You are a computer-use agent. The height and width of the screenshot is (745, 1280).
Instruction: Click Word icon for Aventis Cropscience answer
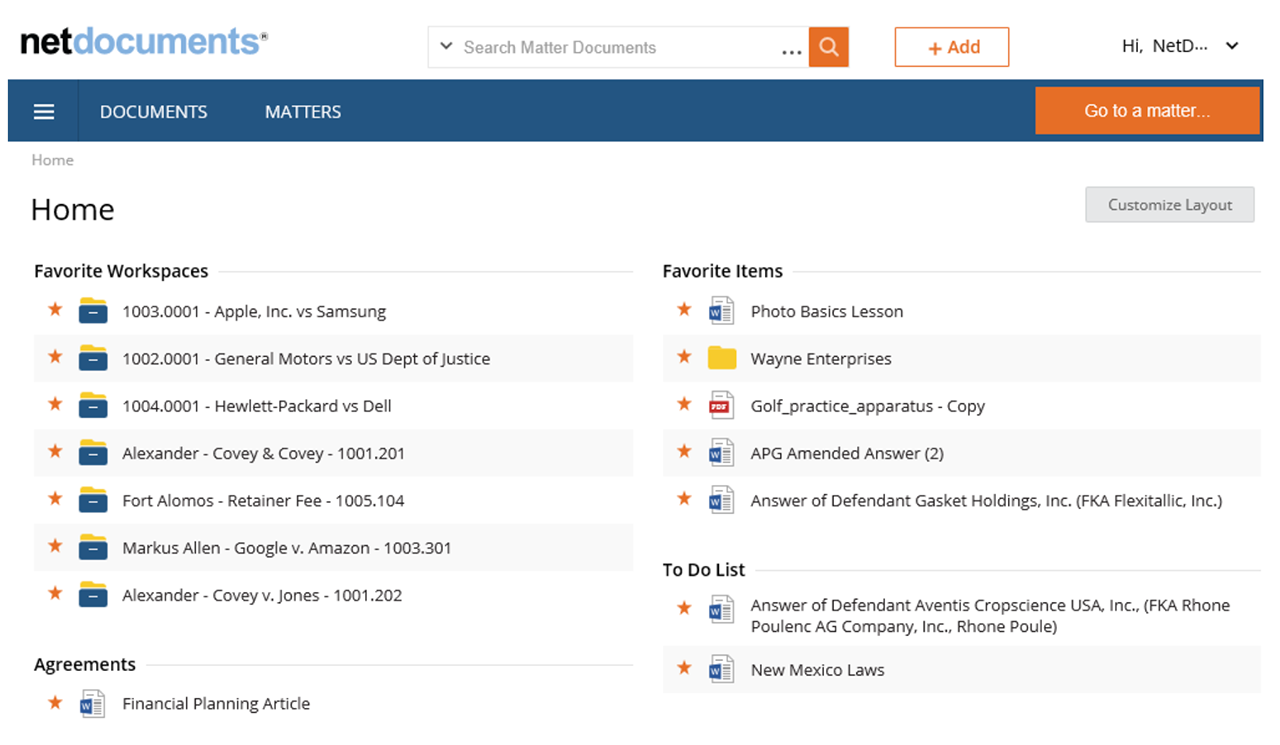722,609
